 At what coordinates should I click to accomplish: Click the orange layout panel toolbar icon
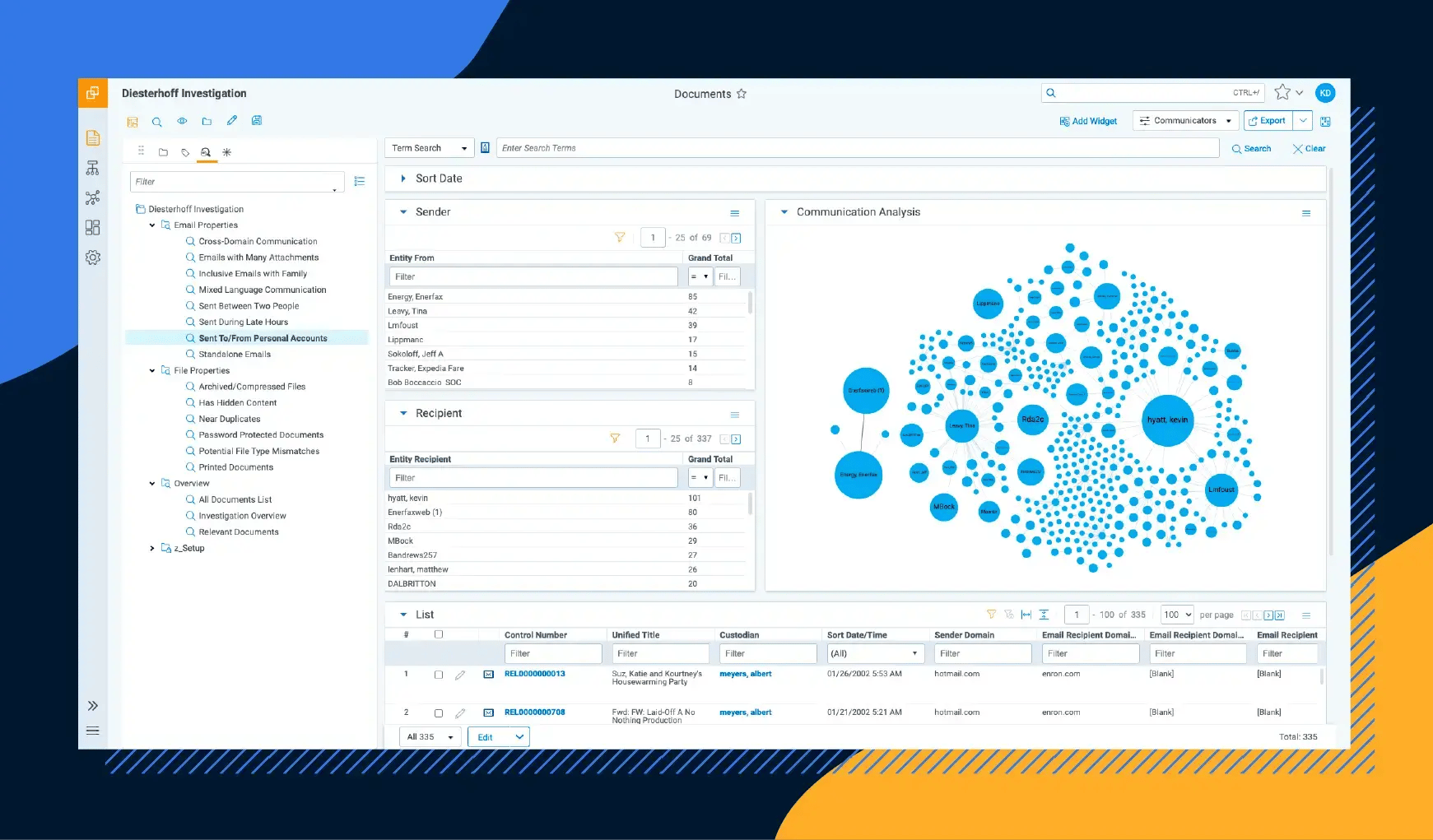(133, 122)
